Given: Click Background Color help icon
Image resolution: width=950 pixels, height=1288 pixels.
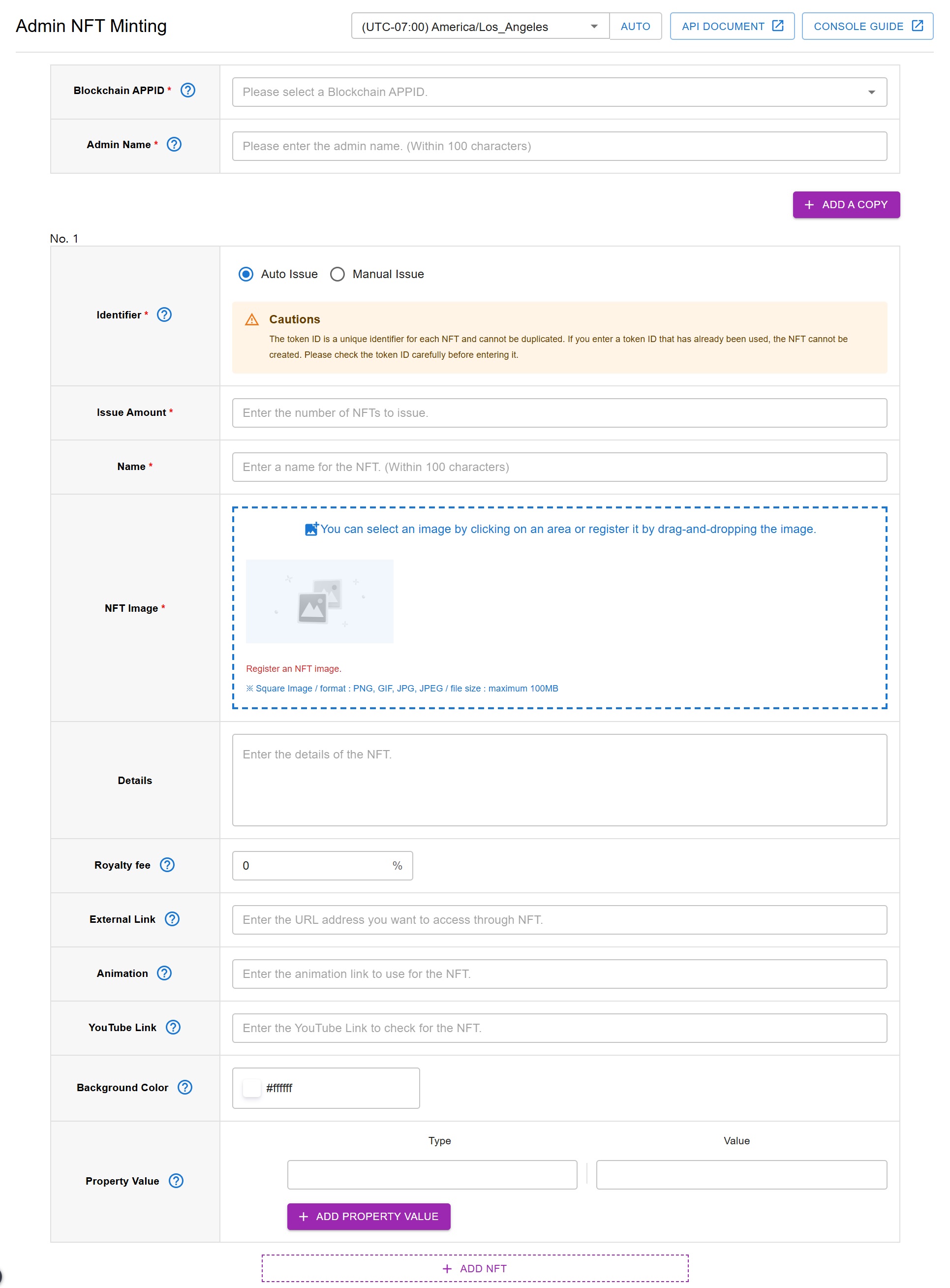Looking at the screenshot, I should tap(185, 1087).
